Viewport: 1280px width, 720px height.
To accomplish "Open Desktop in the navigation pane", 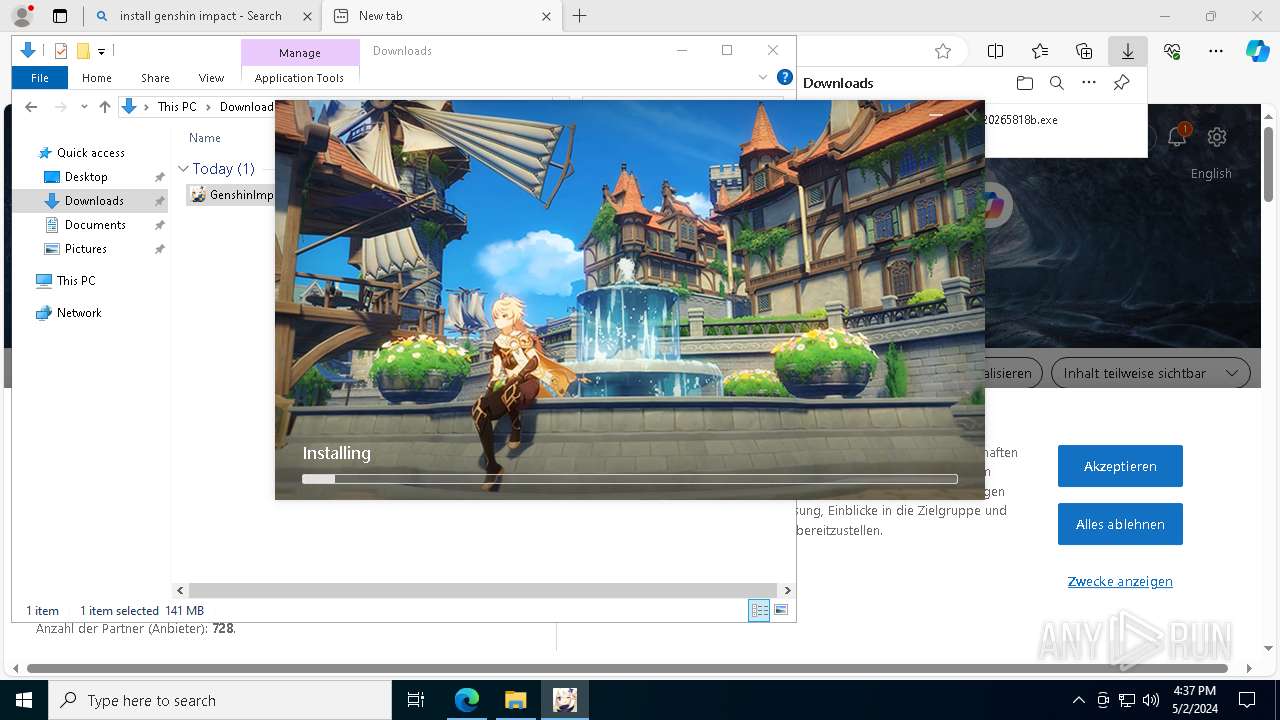I will tap(86, 177).
